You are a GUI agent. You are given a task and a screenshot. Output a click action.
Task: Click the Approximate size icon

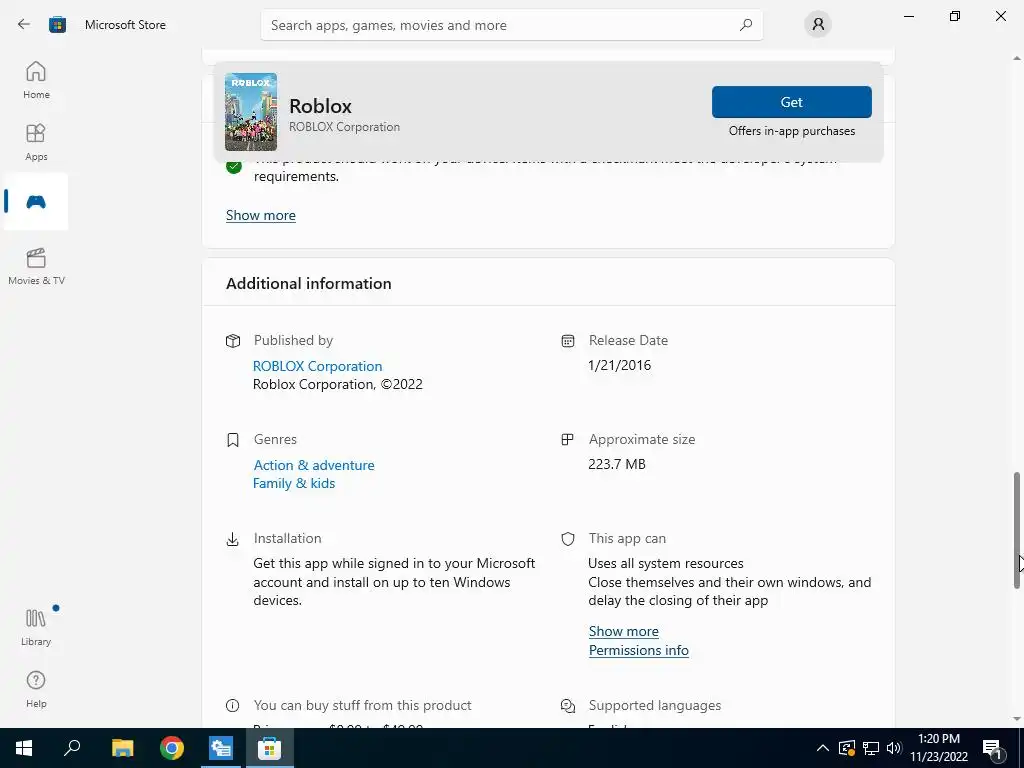(568, 440)
